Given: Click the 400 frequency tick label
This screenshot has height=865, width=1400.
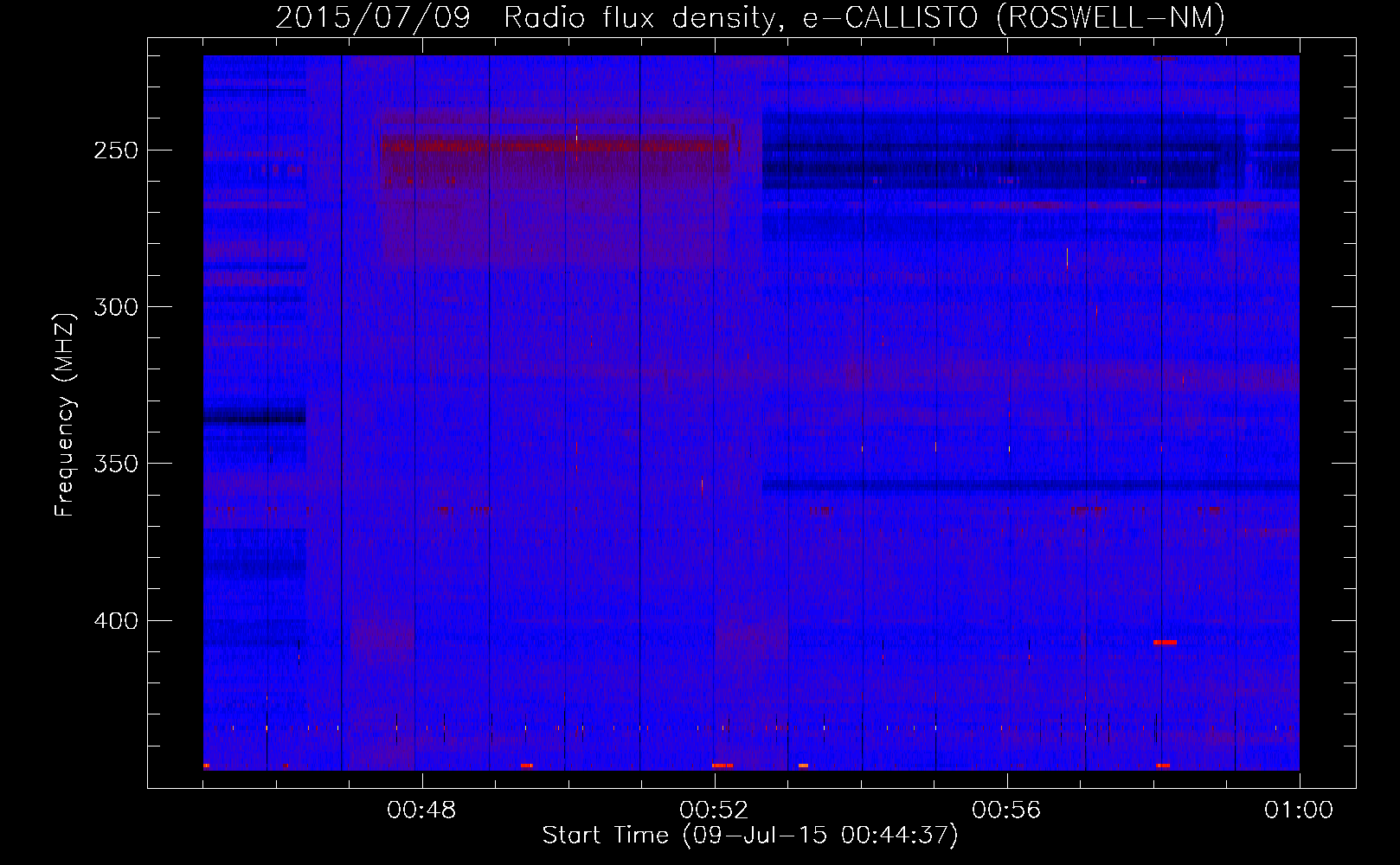Looking at the screenshot, I should pyautogui.click(x=116, y=621).
